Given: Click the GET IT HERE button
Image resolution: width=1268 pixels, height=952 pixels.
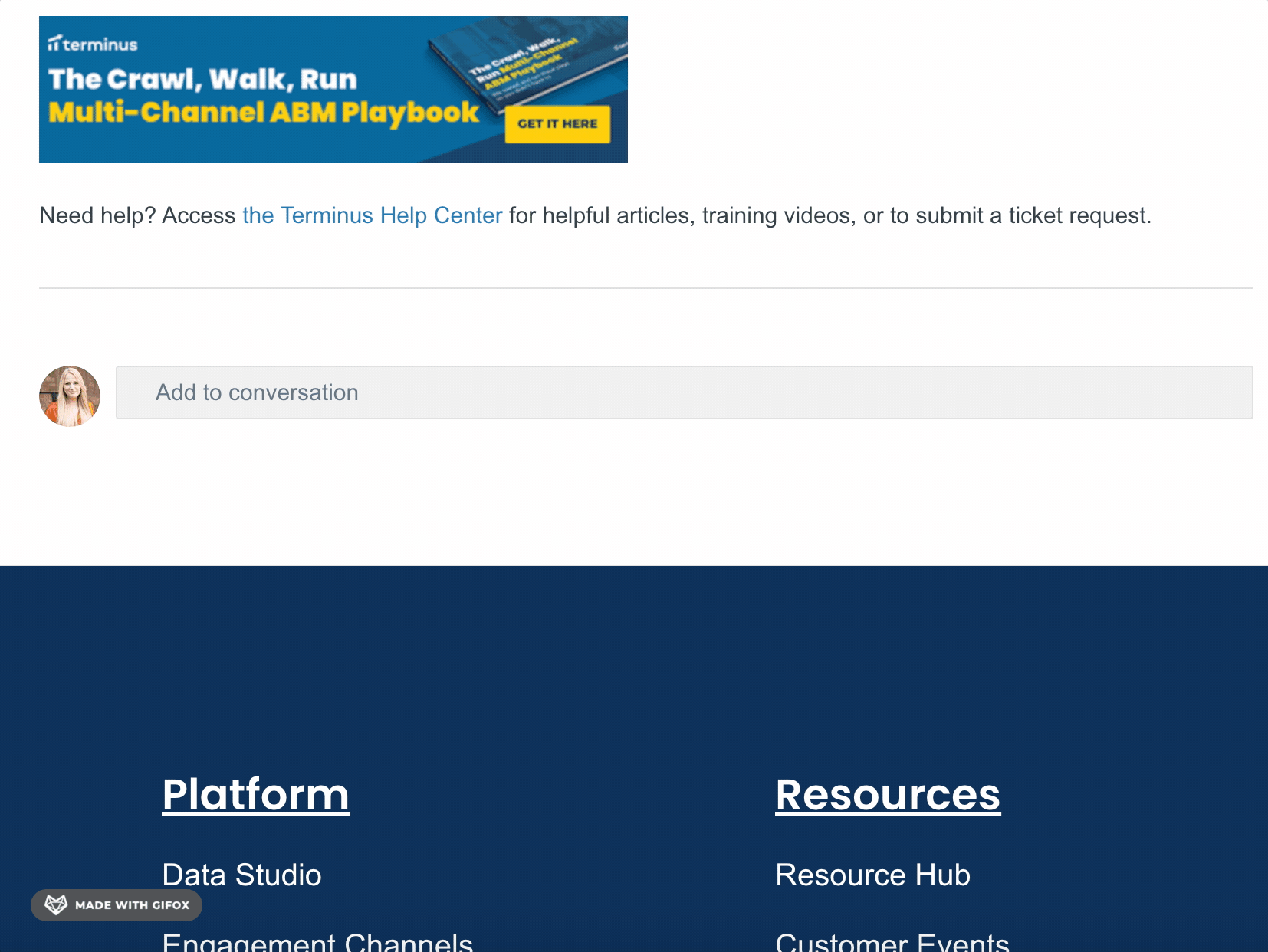Looking at the screenshot, I should coord(557,124).
